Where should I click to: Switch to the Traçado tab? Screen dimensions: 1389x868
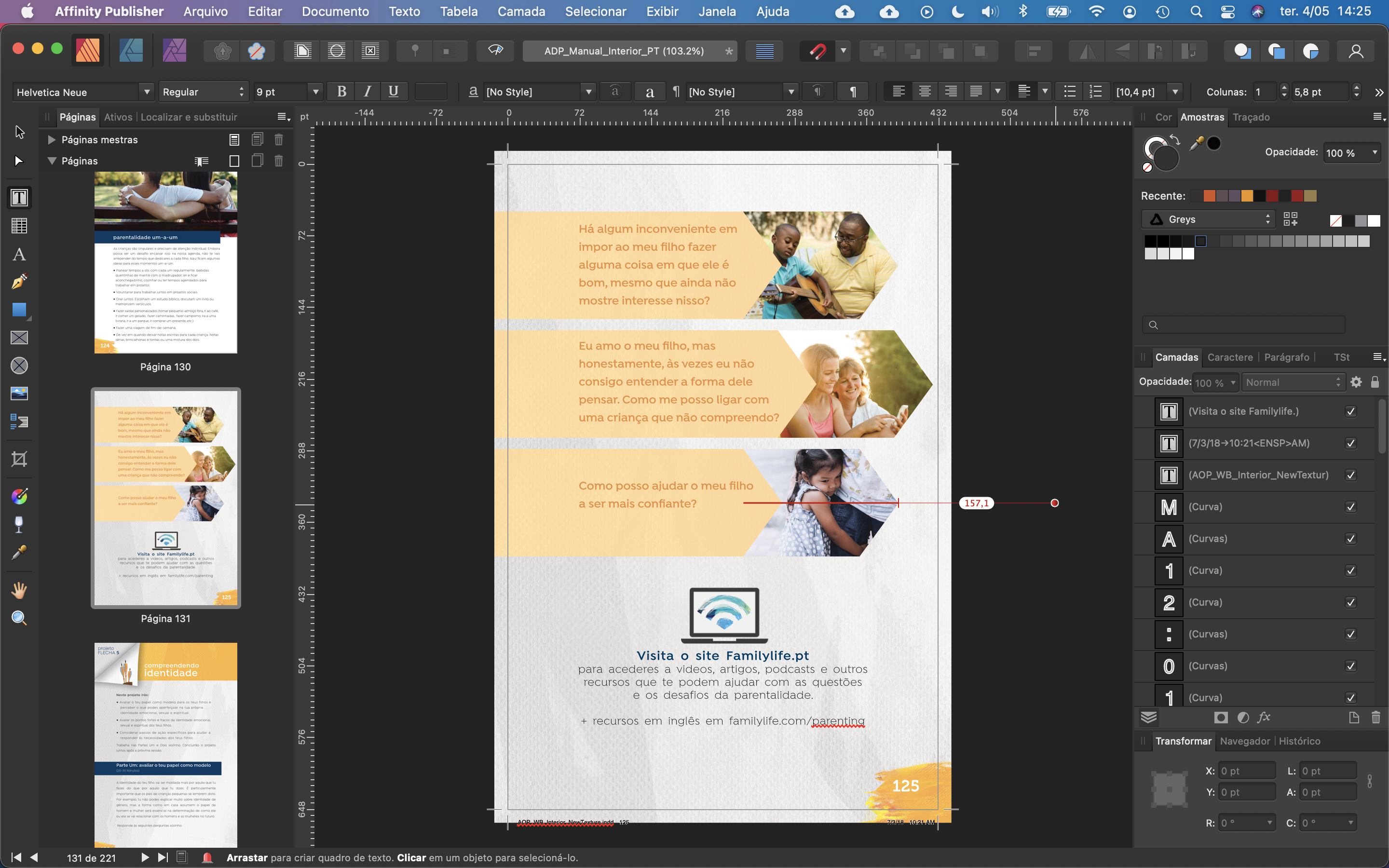(1251, 117)
